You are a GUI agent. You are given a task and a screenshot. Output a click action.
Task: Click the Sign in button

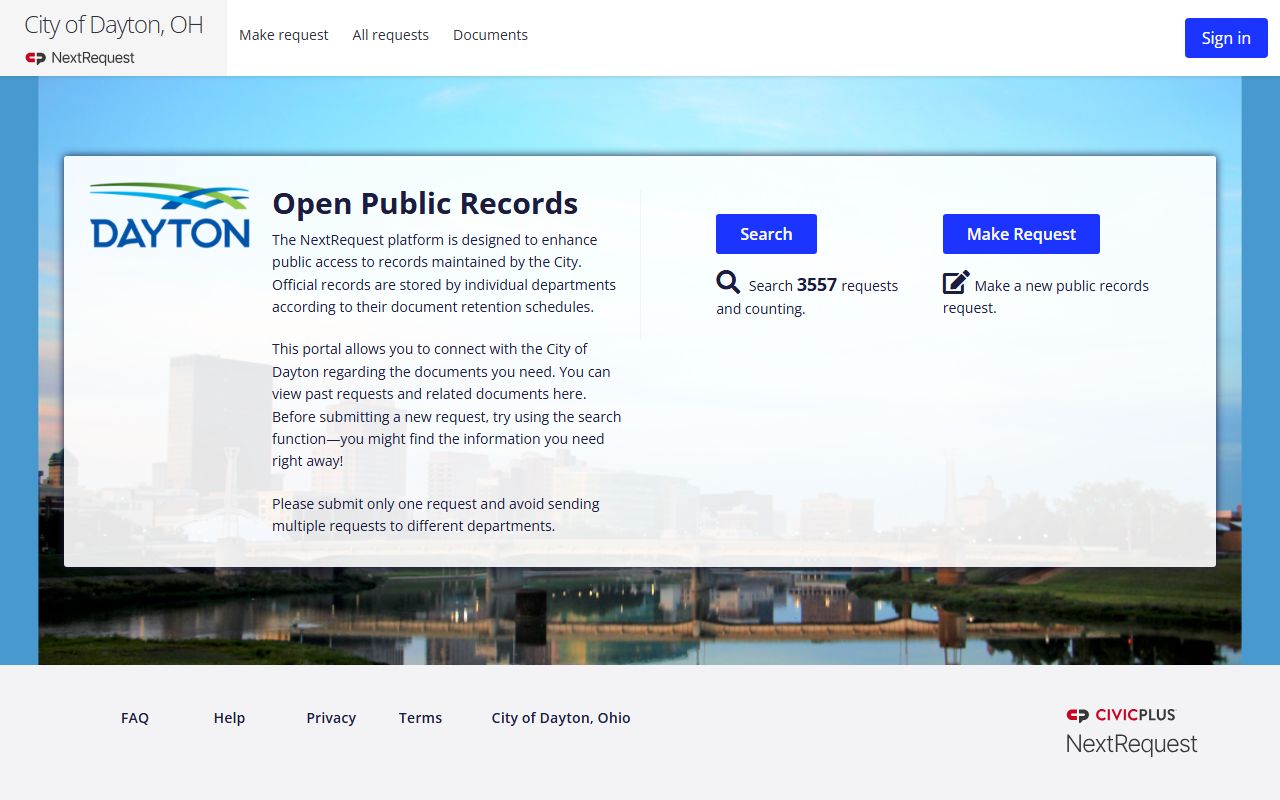[x=1226, y=38]
